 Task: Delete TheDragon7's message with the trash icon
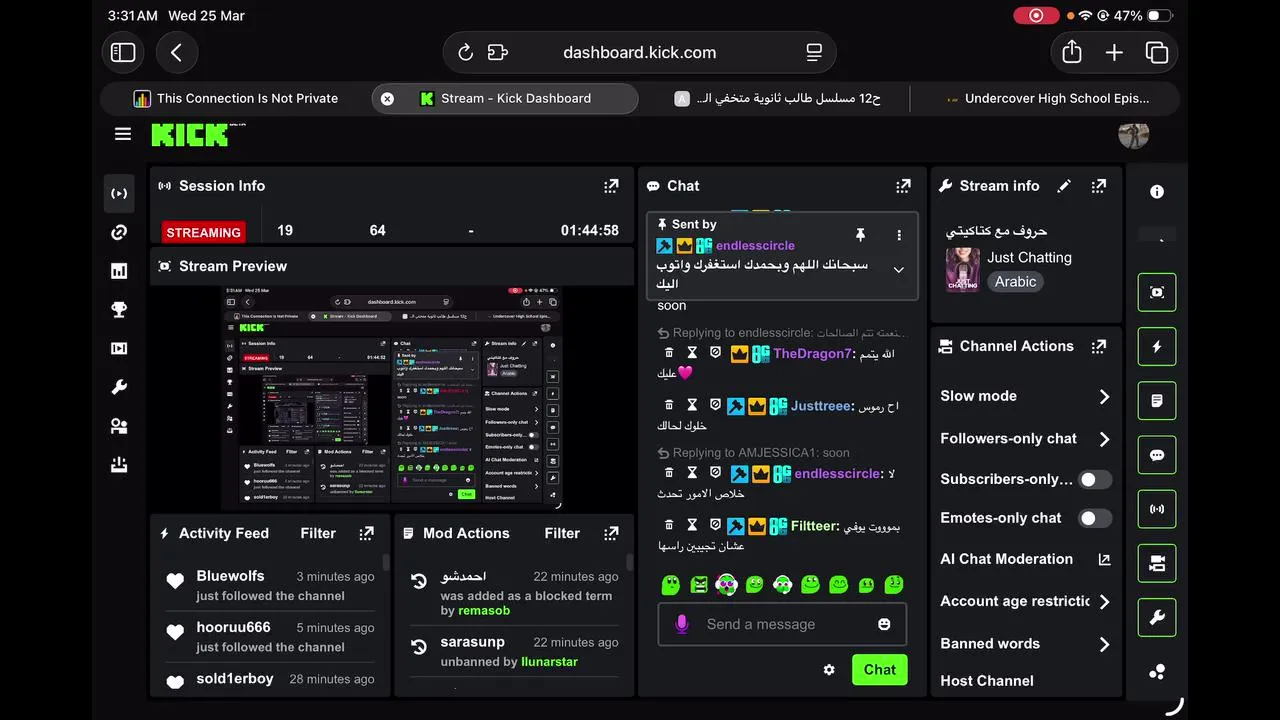tap(669, 353)
